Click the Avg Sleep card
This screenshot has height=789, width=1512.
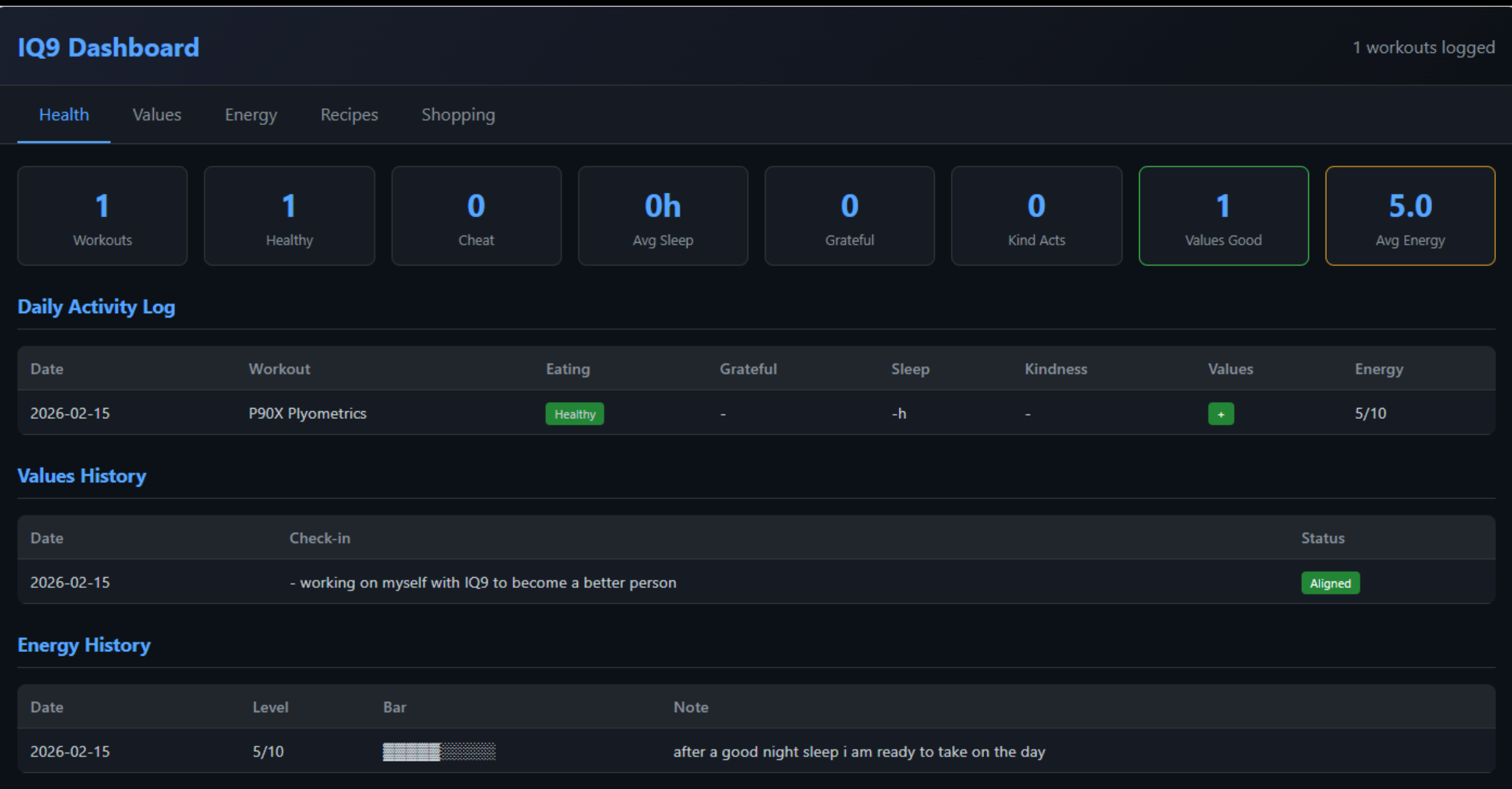(x=662, y=216)
